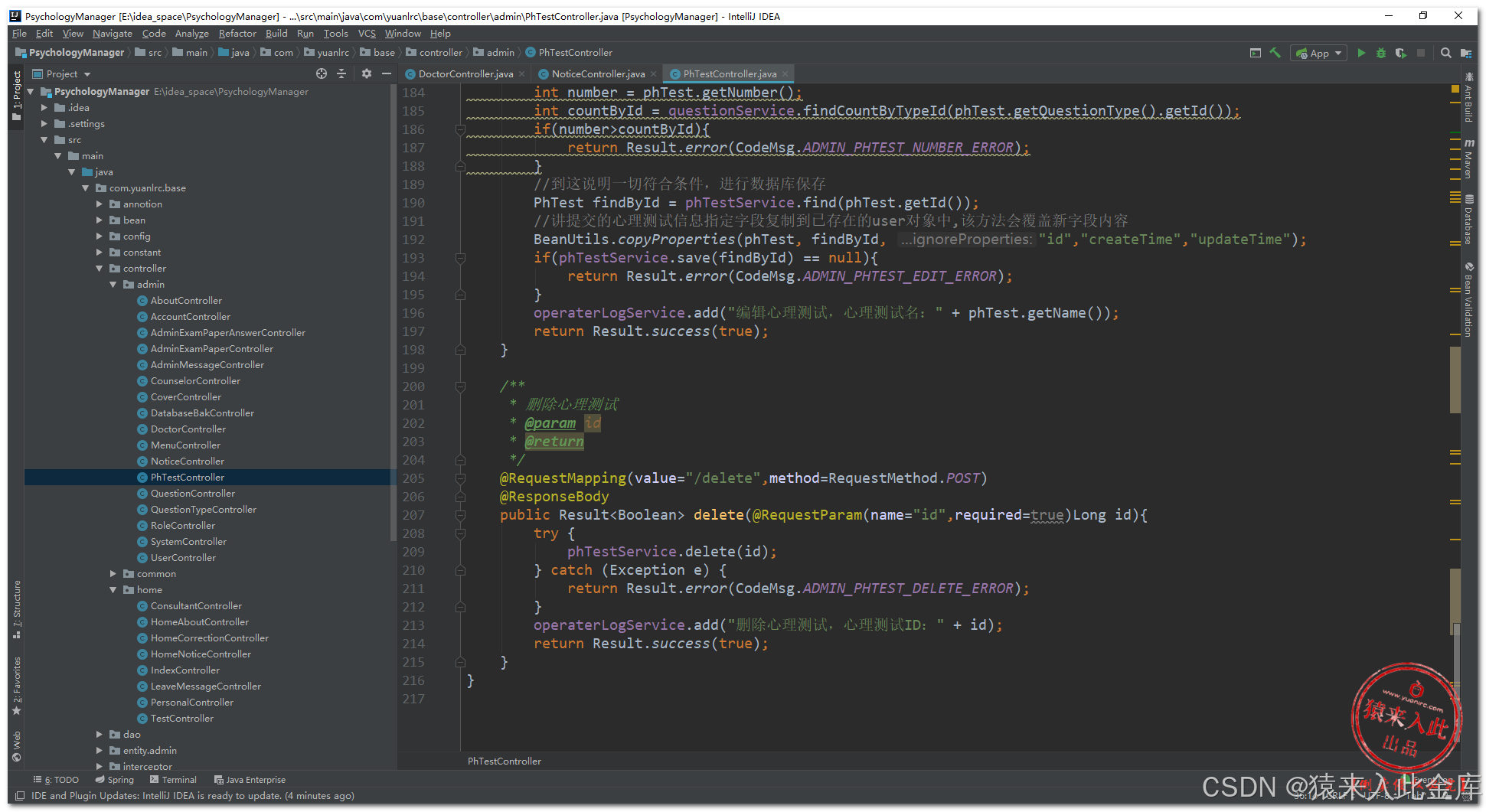
Task: Run the App configuration with the green play icon
Action: coord(1361,53)
